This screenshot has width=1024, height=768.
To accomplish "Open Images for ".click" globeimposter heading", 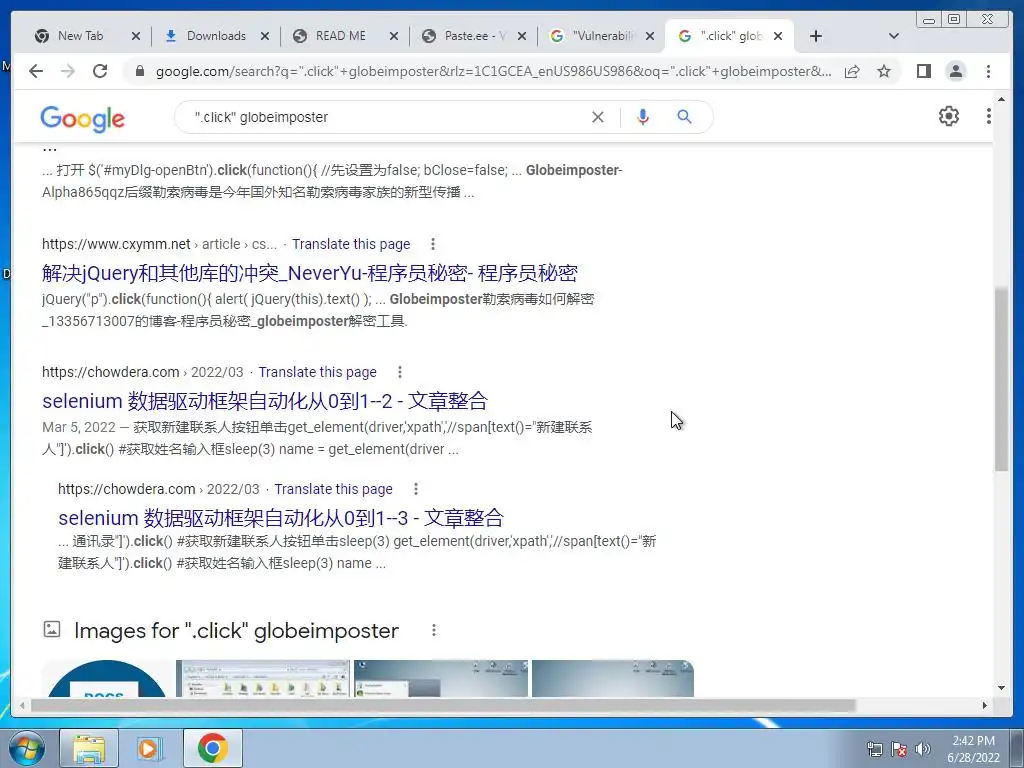I will point(236,631).
